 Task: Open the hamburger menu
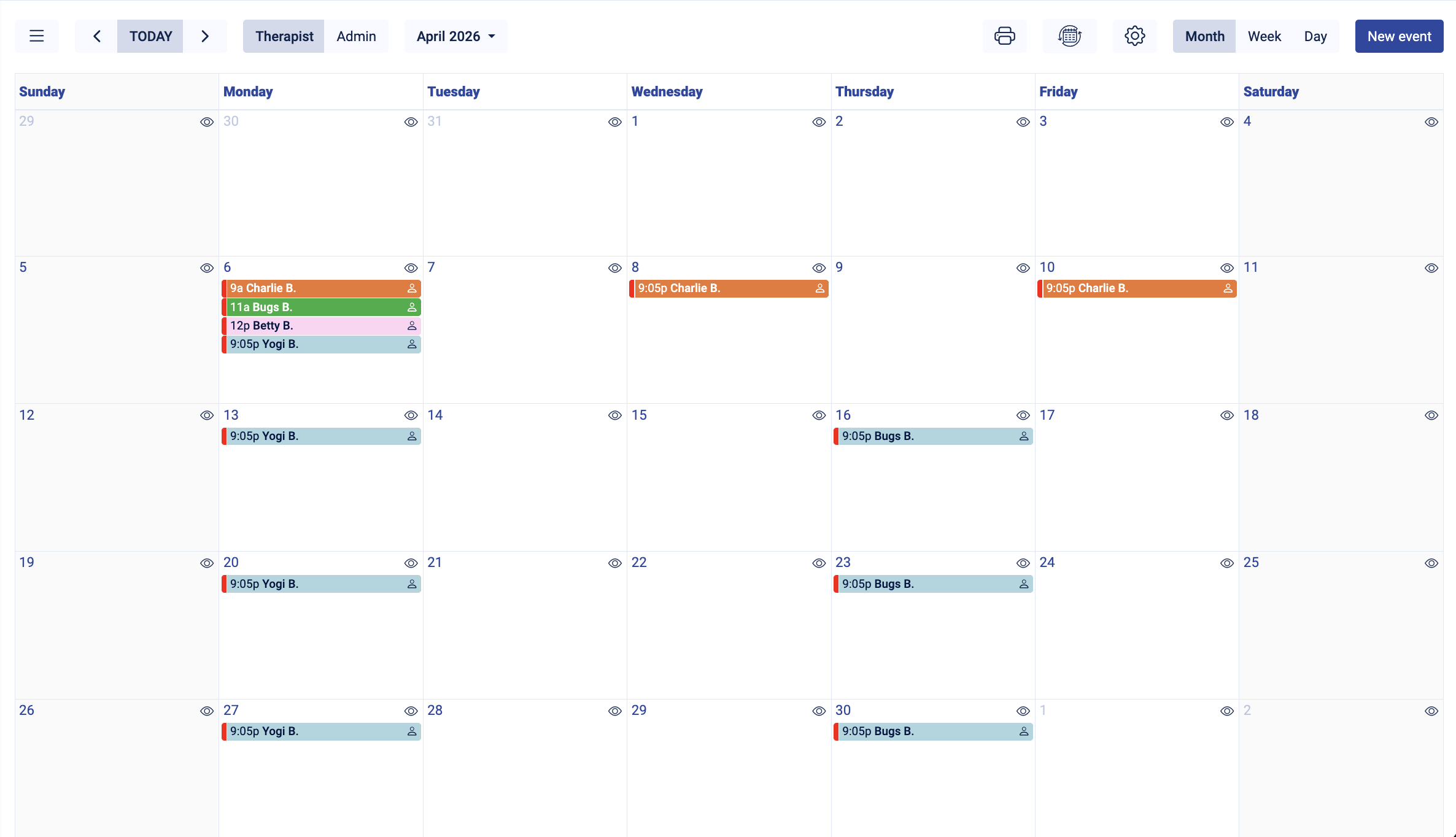(36, 36)
